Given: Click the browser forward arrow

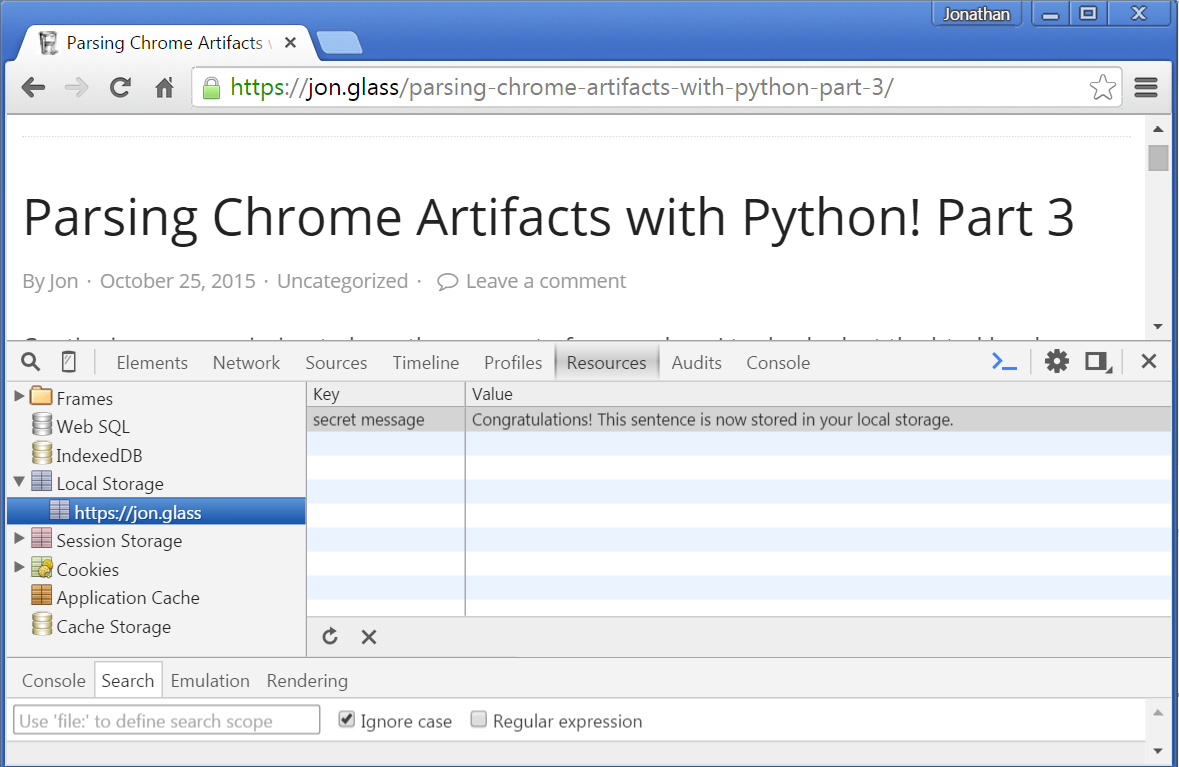Looking at the screenshot, I should (x=76, y=88).
